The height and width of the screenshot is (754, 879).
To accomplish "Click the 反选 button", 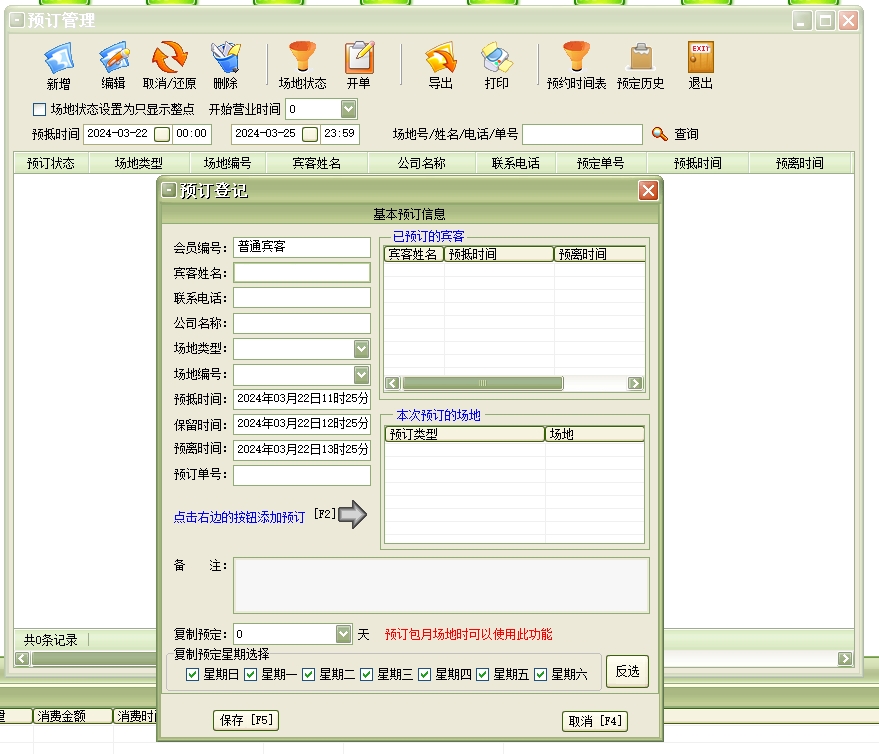I will (627, 672).
